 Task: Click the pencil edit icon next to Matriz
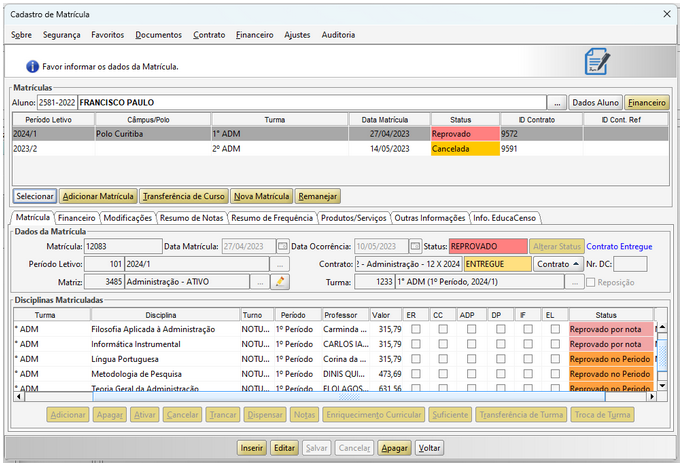pyautogui.click(x=280, y=282)
